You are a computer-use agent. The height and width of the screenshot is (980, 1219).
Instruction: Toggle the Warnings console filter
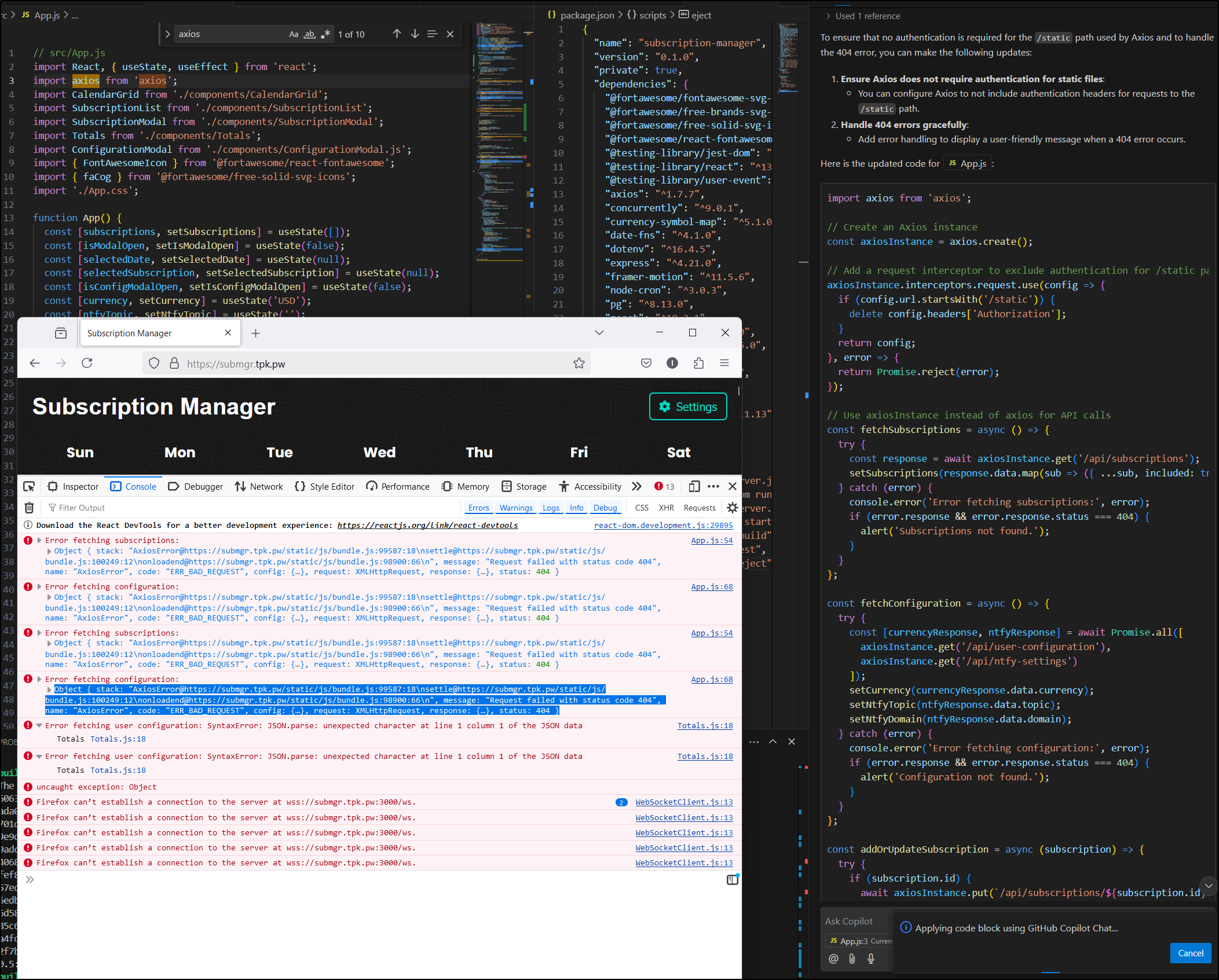(516, 508)
